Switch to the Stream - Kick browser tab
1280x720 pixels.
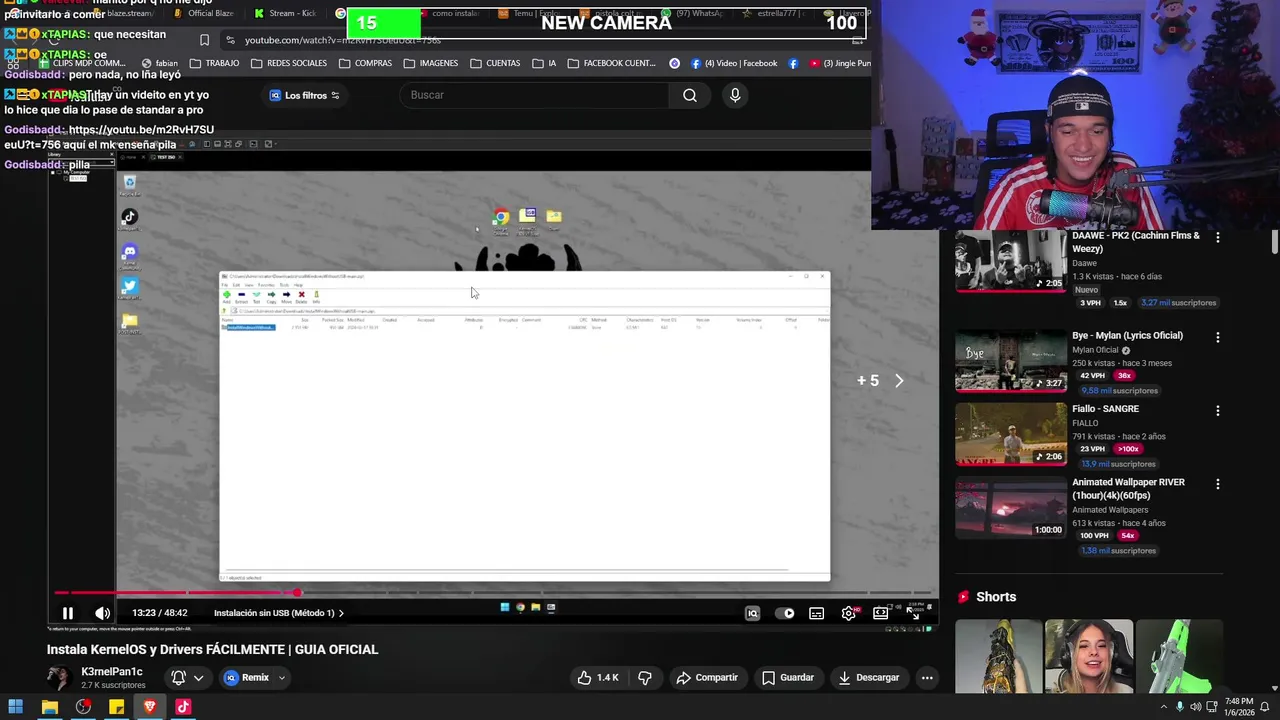(x=285, y=14)
